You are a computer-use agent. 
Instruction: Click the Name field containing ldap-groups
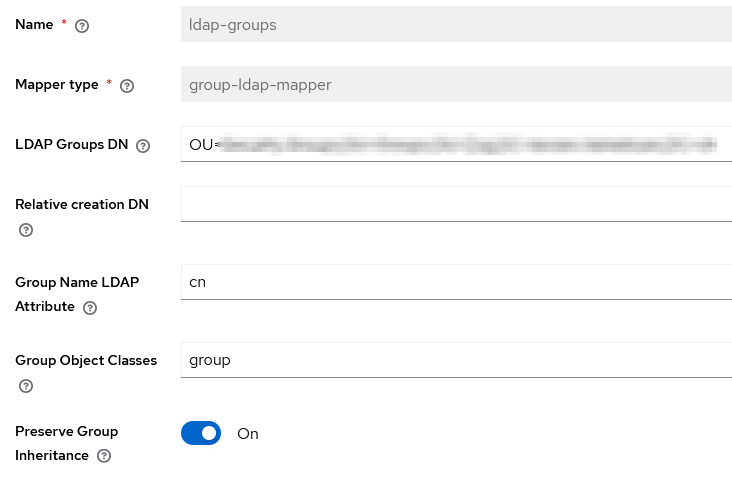[456, 24]
